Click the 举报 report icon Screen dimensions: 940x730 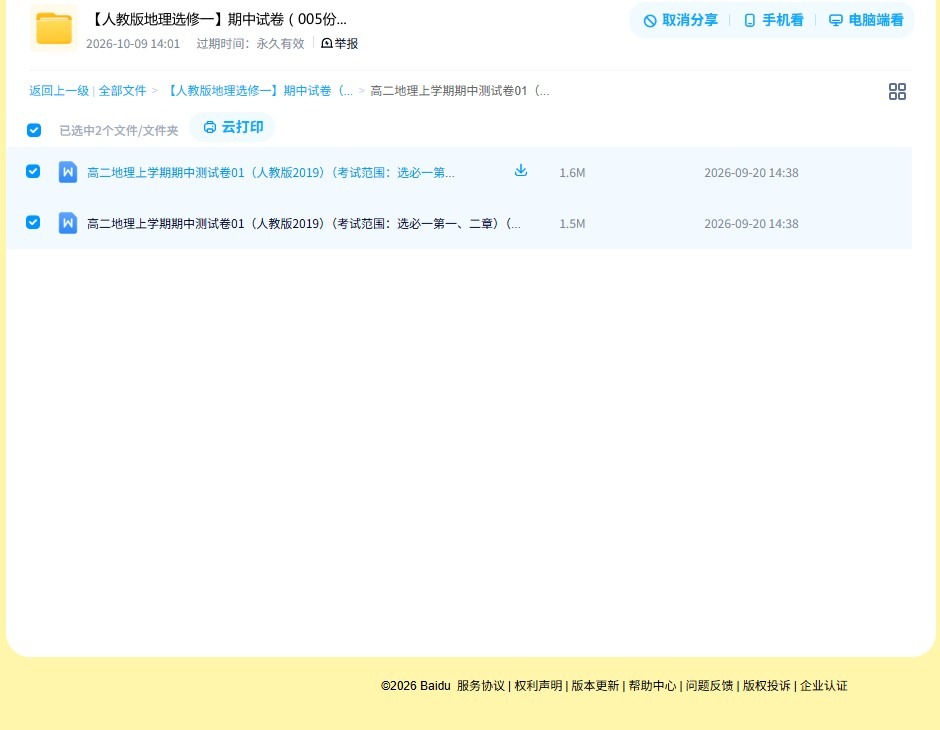[327, 43]
